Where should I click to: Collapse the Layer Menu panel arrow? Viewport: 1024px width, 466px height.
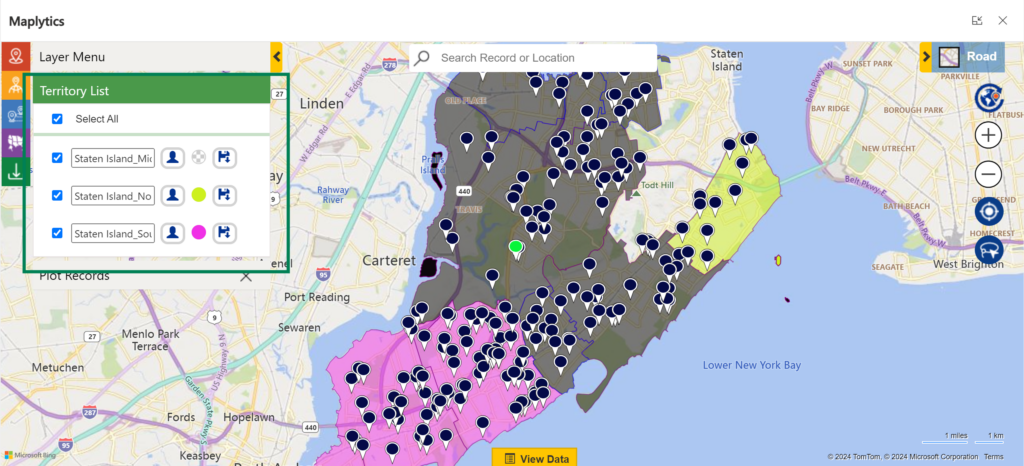pos(277,57)
